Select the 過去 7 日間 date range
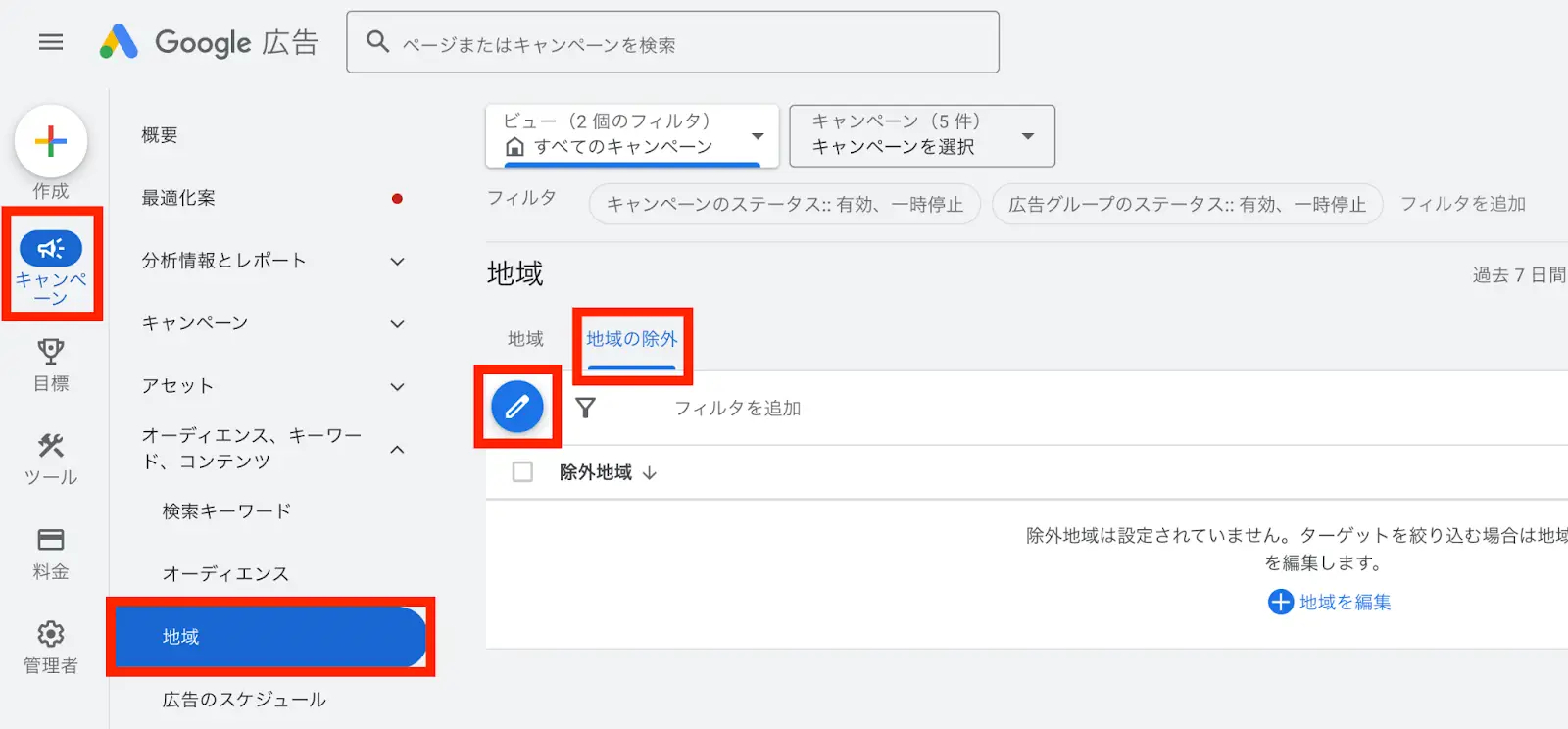This screenshot has height=729, width=1568. [x=1519, y=275]
